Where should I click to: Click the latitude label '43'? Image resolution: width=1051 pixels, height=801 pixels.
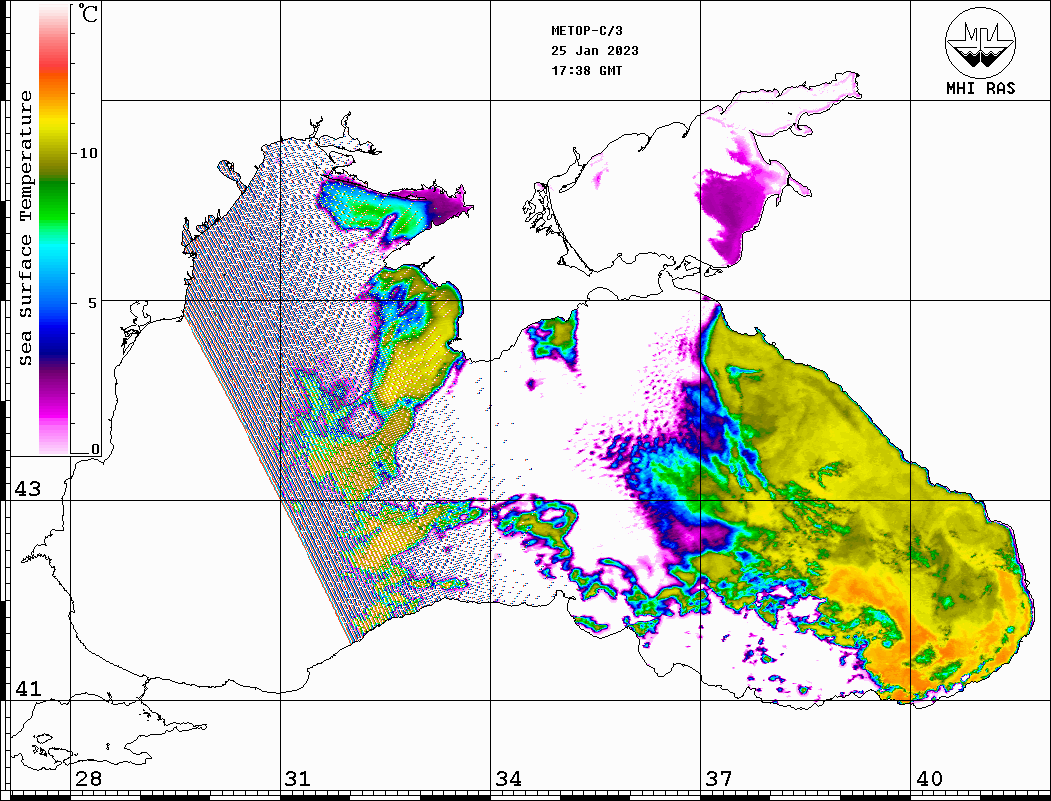[x=27, y=489]
